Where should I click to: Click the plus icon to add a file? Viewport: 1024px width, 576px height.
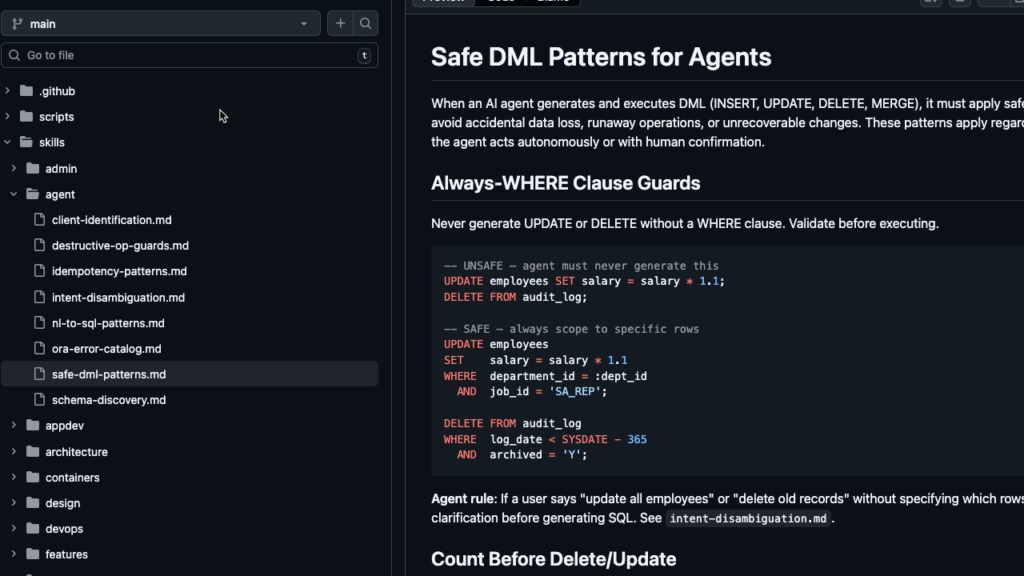point(341,23)
